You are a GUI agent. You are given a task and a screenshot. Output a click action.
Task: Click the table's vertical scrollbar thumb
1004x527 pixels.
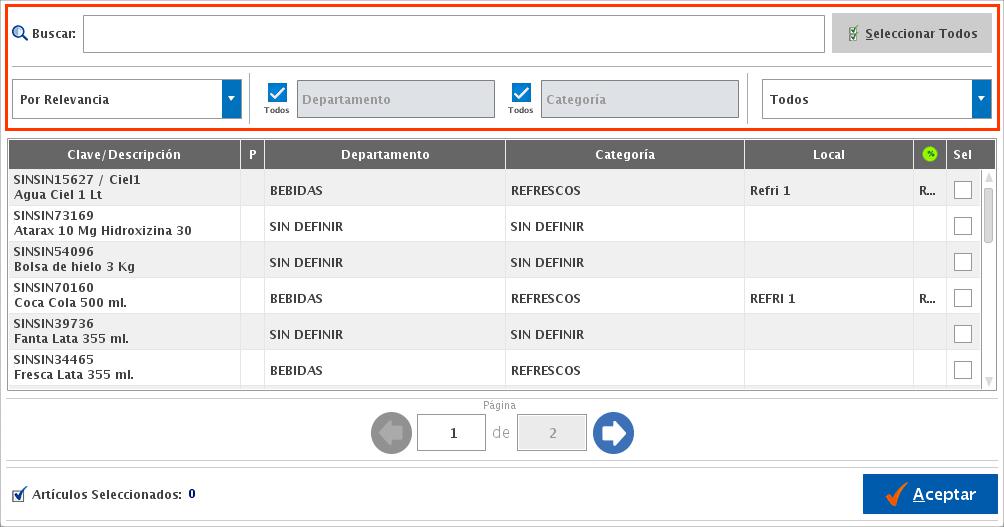point(988,215)
